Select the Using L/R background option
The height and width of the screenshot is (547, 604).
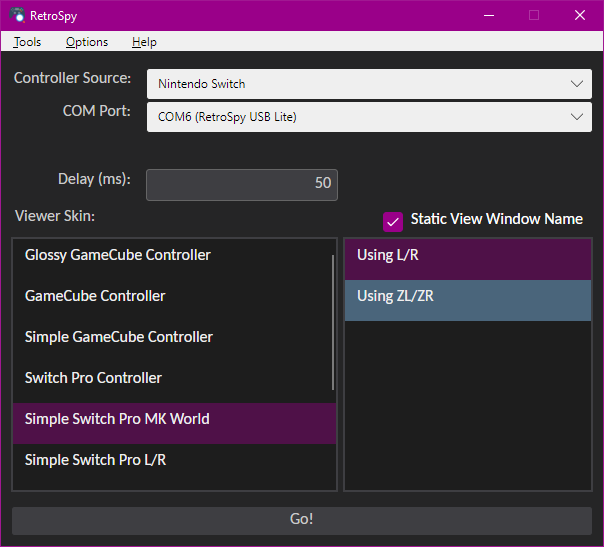click(x=468, y=259)
